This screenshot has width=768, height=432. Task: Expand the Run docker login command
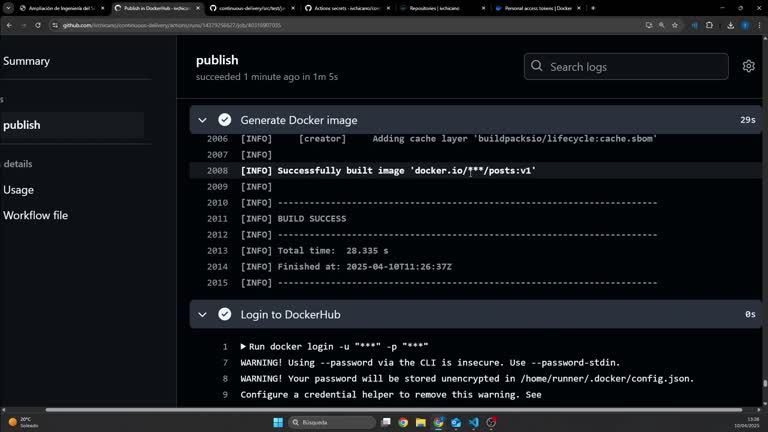243,346
